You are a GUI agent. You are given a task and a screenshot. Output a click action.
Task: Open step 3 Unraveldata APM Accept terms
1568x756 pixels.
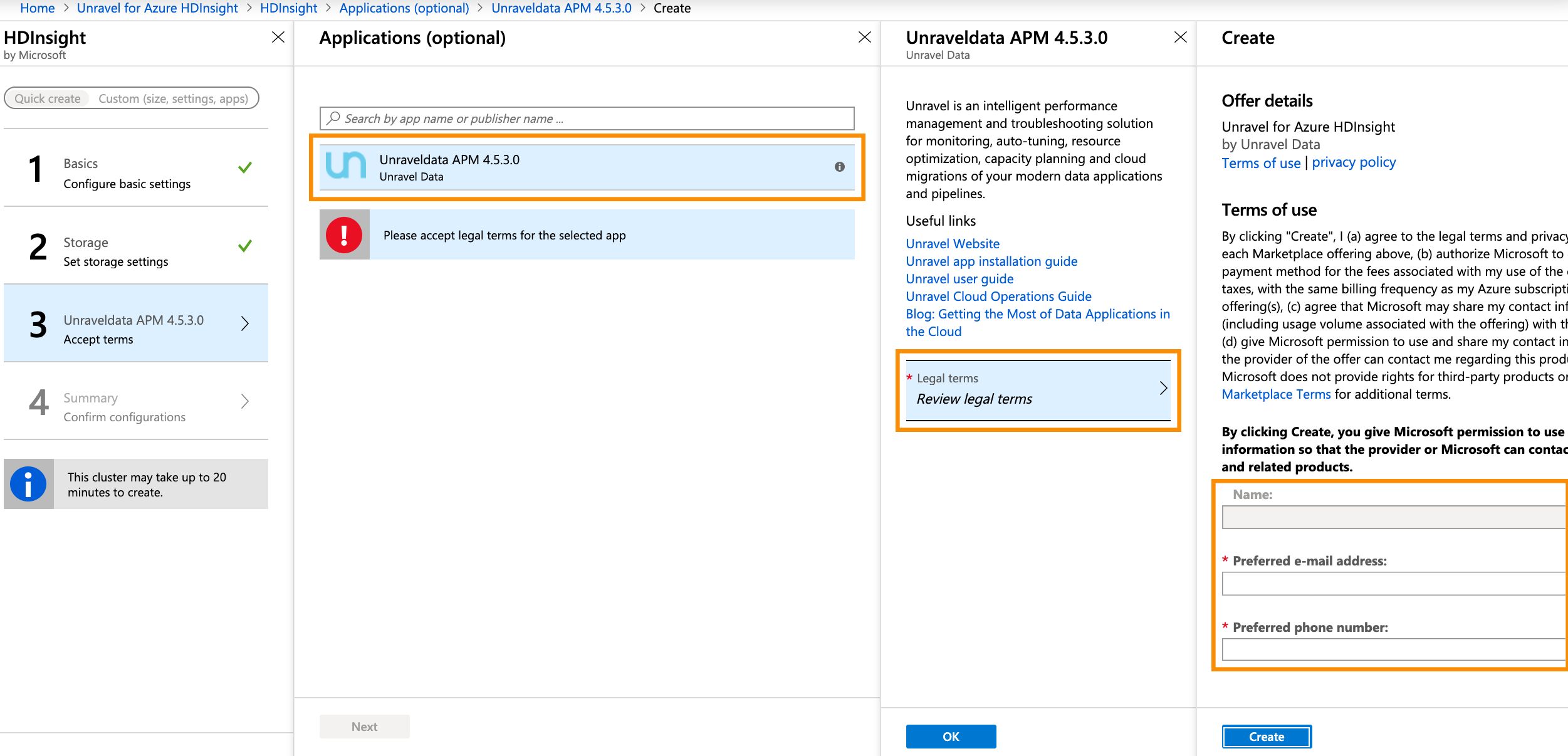point(136,323)
